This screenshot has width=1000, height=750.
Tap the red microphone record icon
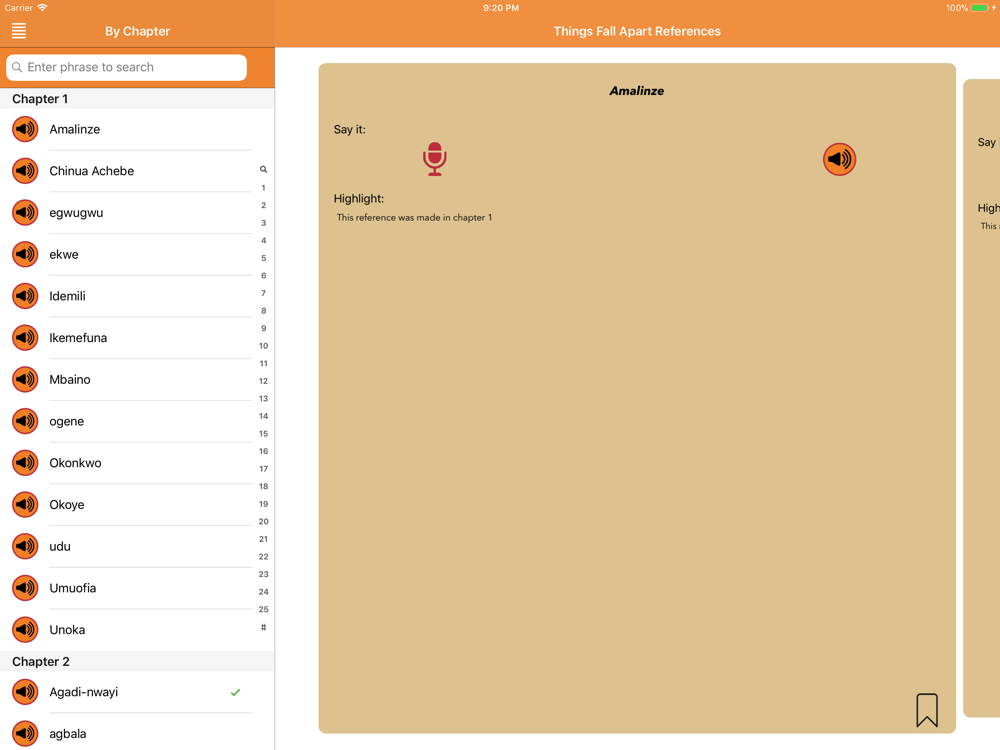(434, 159)
